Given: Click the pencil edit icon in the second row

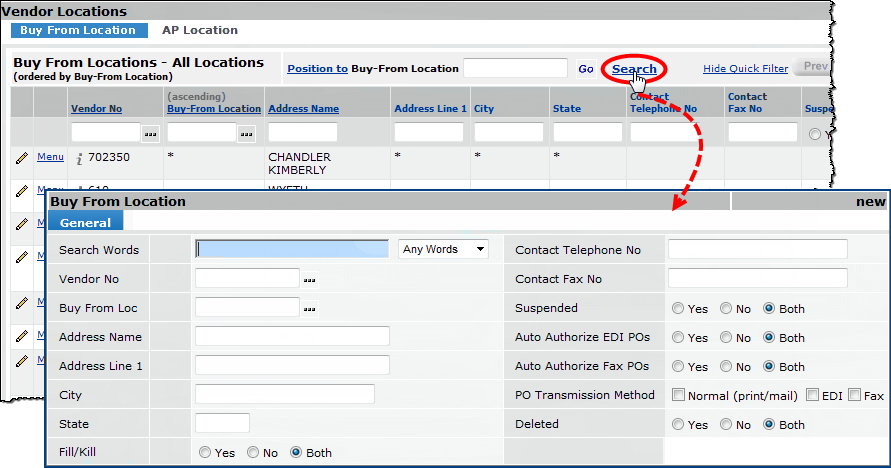Looking at the screenshot, I should point(20,191).
